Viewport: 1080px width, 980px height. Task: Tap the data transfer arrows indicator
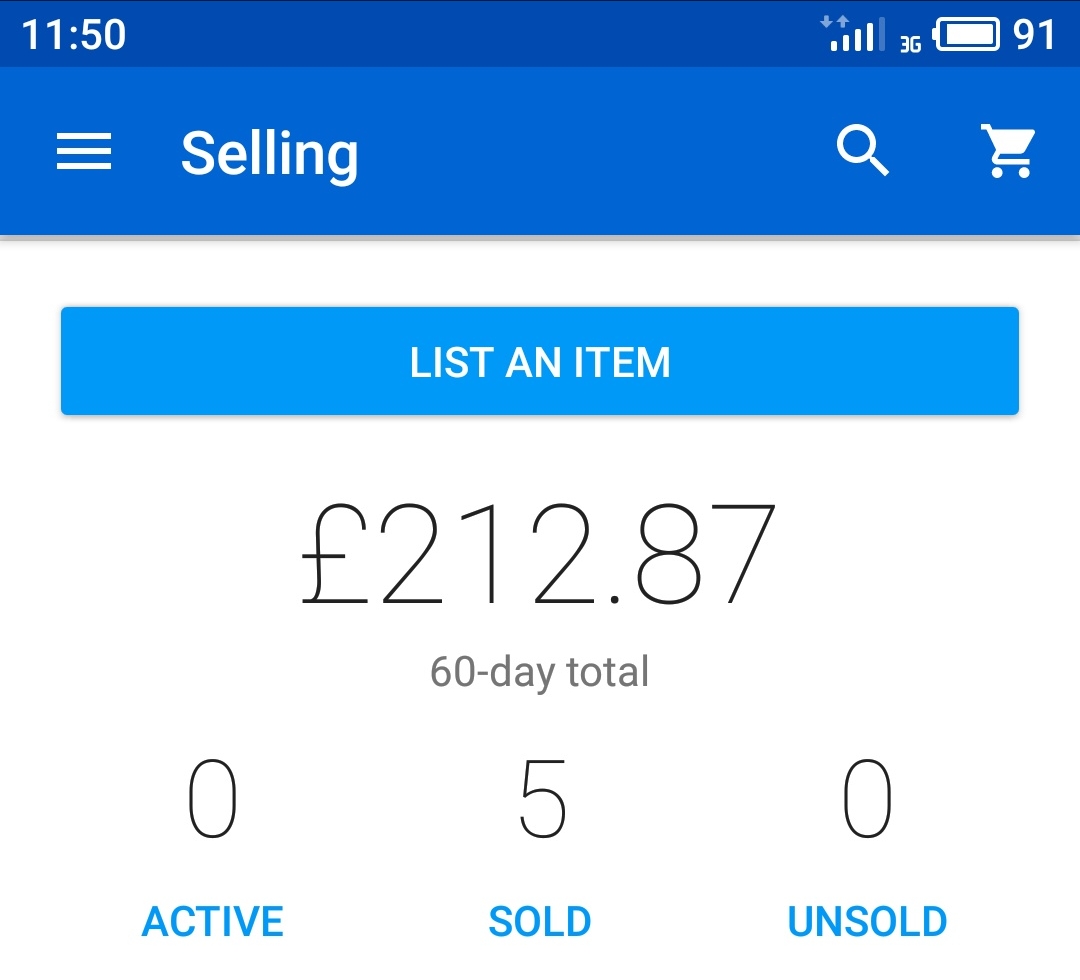click(x=834, y=22)
